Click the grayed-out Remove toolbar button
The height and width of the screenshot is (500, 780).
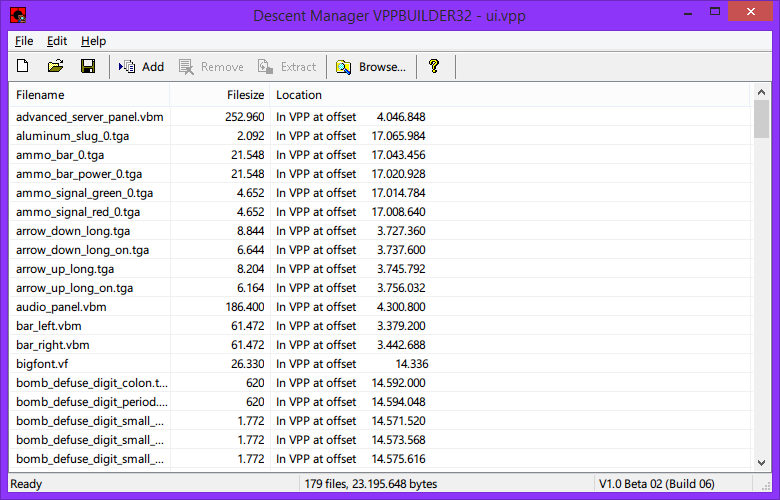click(211, 67)
